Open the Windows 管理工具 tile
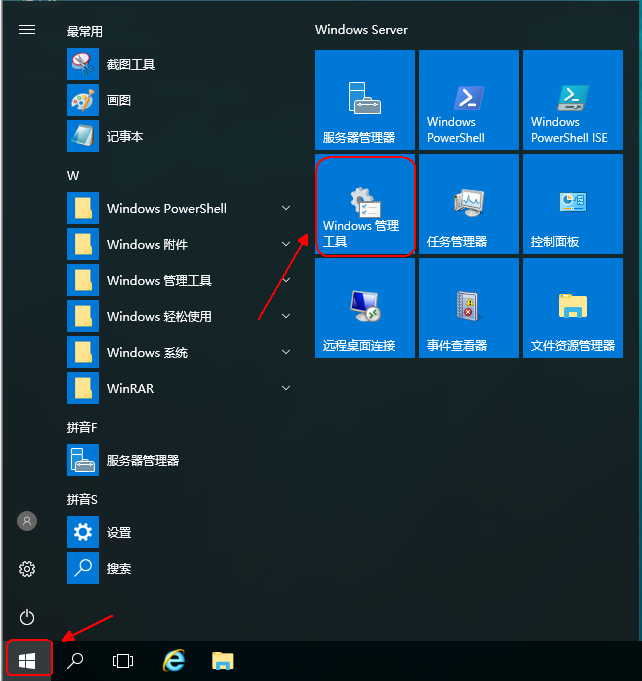 coord(365,204)
